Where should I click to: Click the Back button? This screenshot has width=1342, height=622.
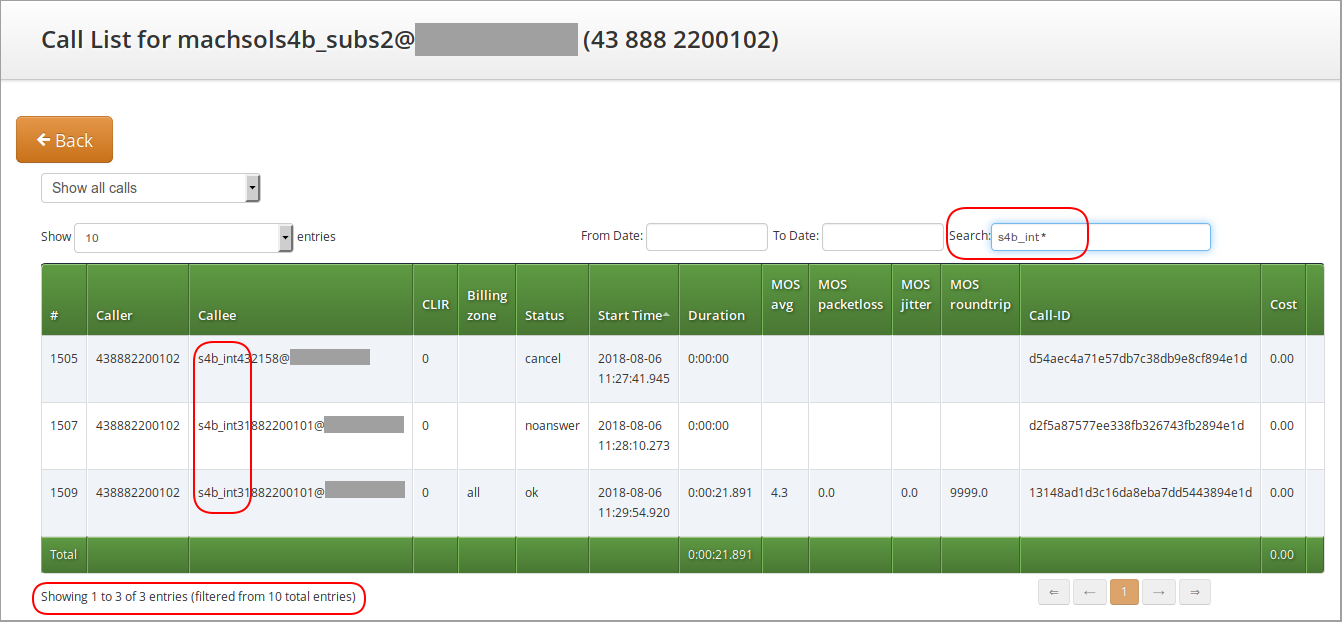pos(64,139)
